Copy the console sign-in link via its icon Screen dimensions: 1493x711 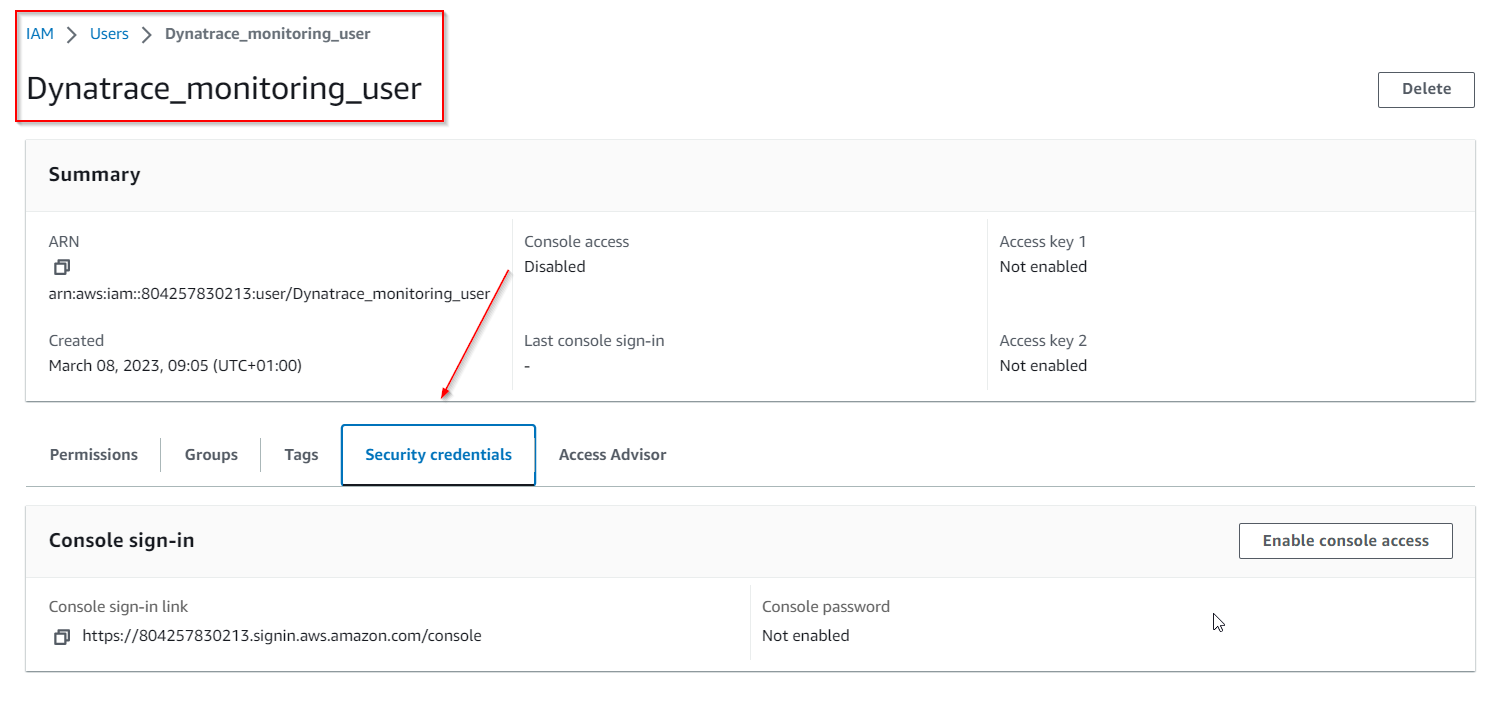click(62, 636)
